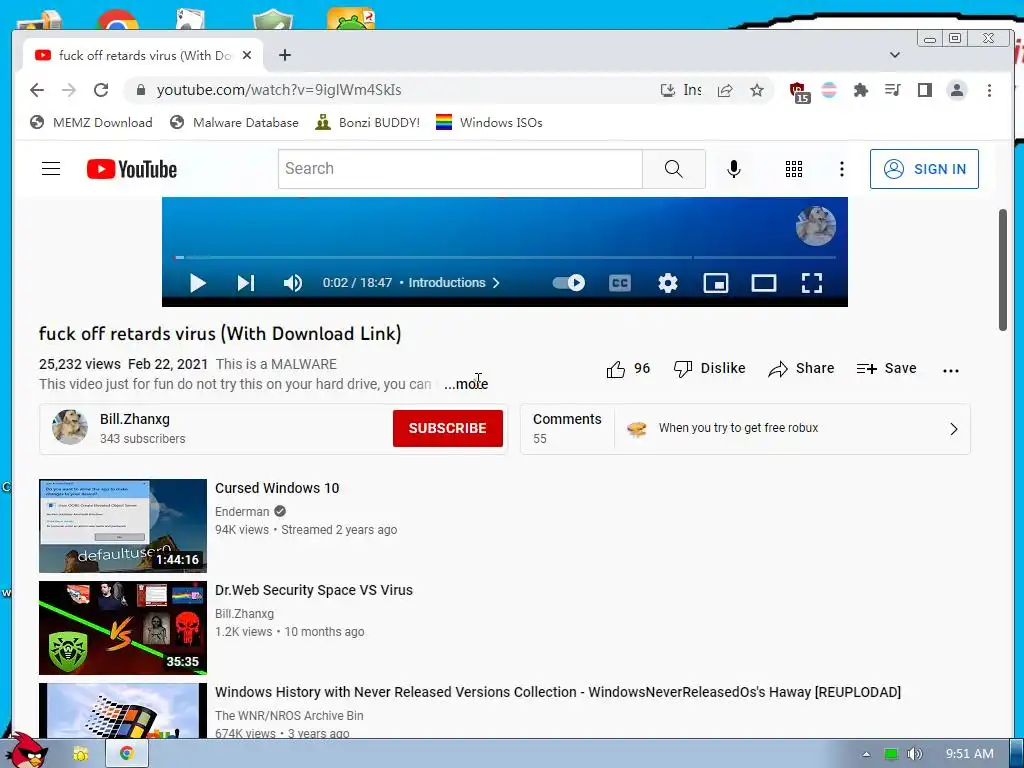The image size is (1024, 768).
Task: Open the Chrome profile avatar
Action: [957, 90]
